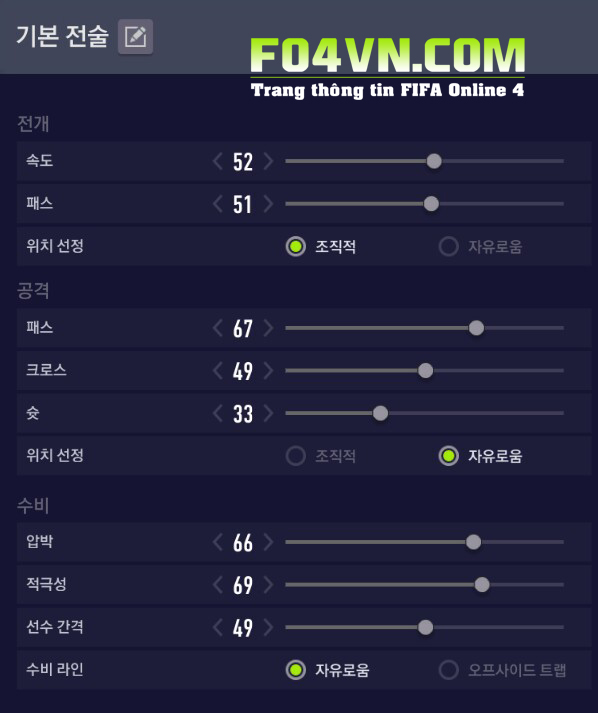Select 조직적 for 공격 위치 선정
This screenshot has width=598, height=713.
click(x=321, y=456)
